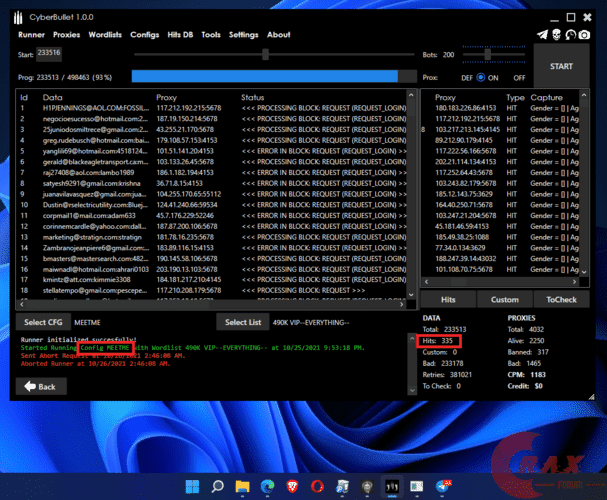Click left arrow of data list horizontal scrollbar
This screenshot has height=500, width=607.
[x=22, y=305]
